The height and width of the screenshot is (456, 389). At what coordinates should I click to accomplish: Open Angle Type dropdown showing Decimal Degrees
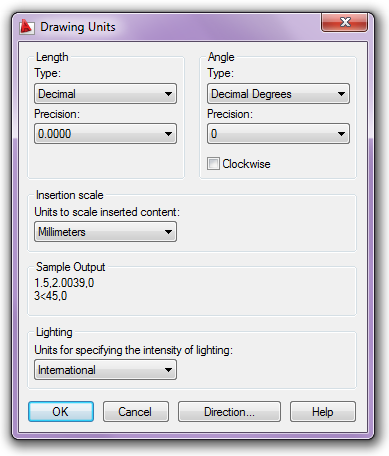(278, 94)
